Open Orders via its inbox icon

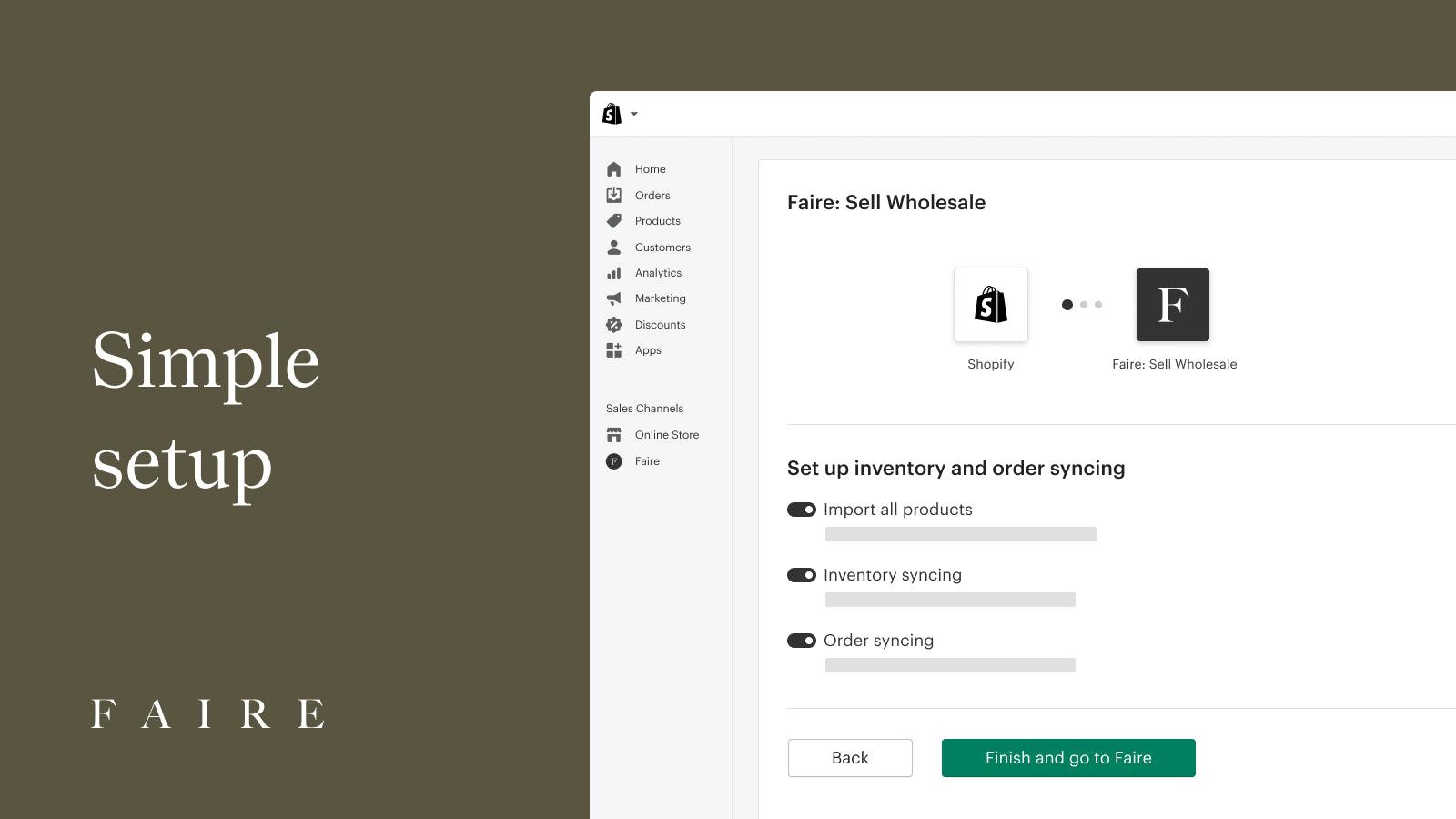(x=613, y=195)
